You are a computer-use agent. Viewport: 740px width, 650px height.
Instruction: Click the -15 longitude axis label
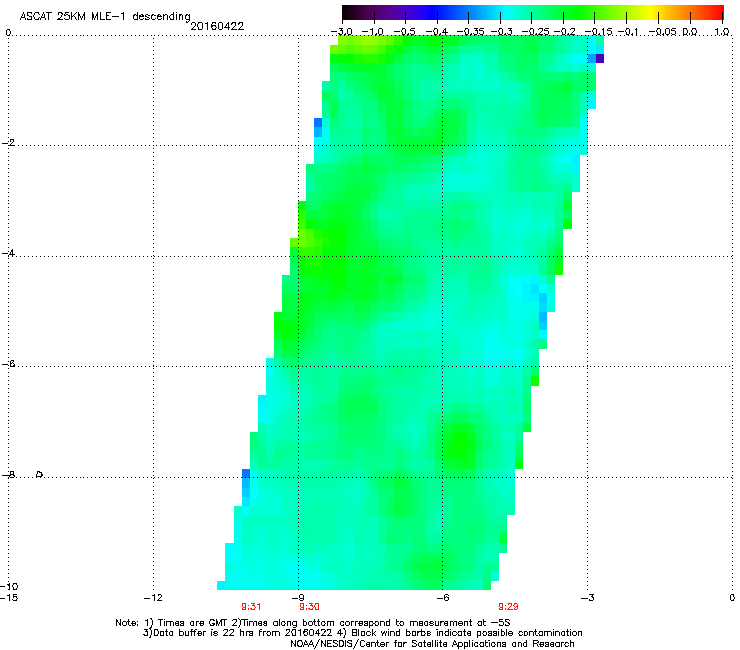(9, 598)
